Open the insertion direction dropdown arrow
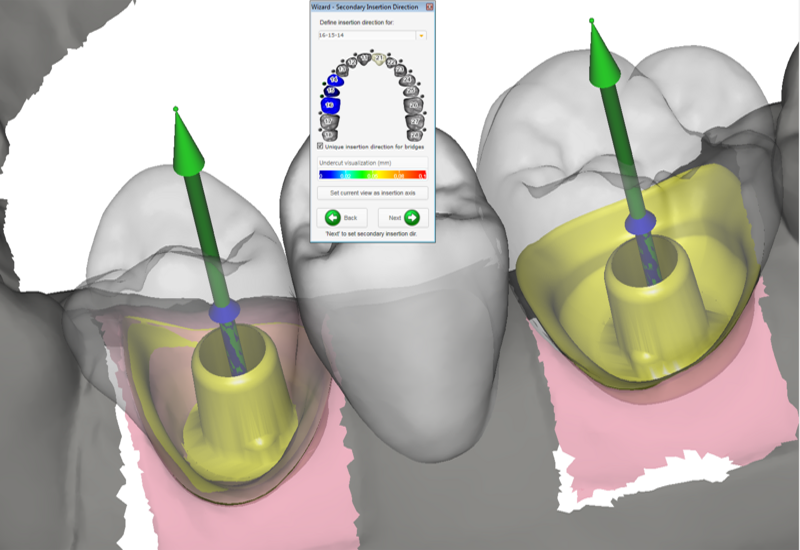The image size is (800, 550). 422,35
